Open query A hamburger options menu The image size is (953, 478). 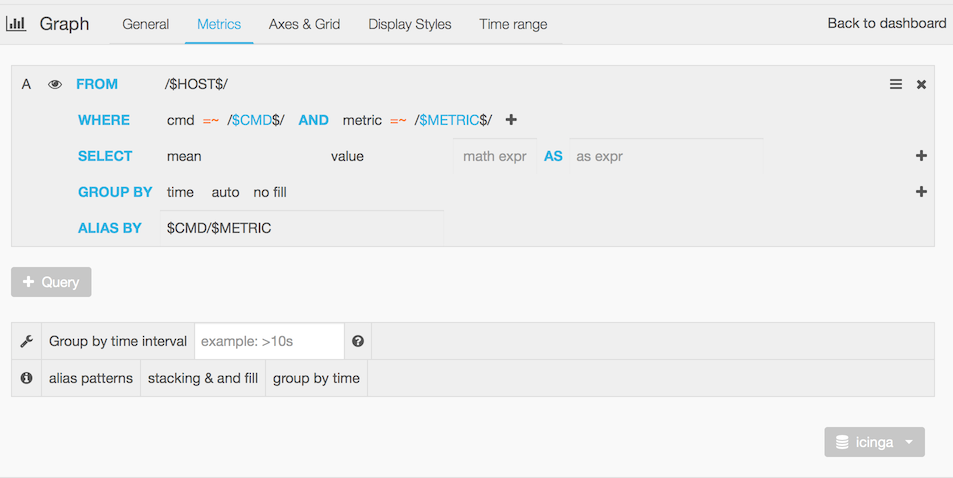point(896,85)
